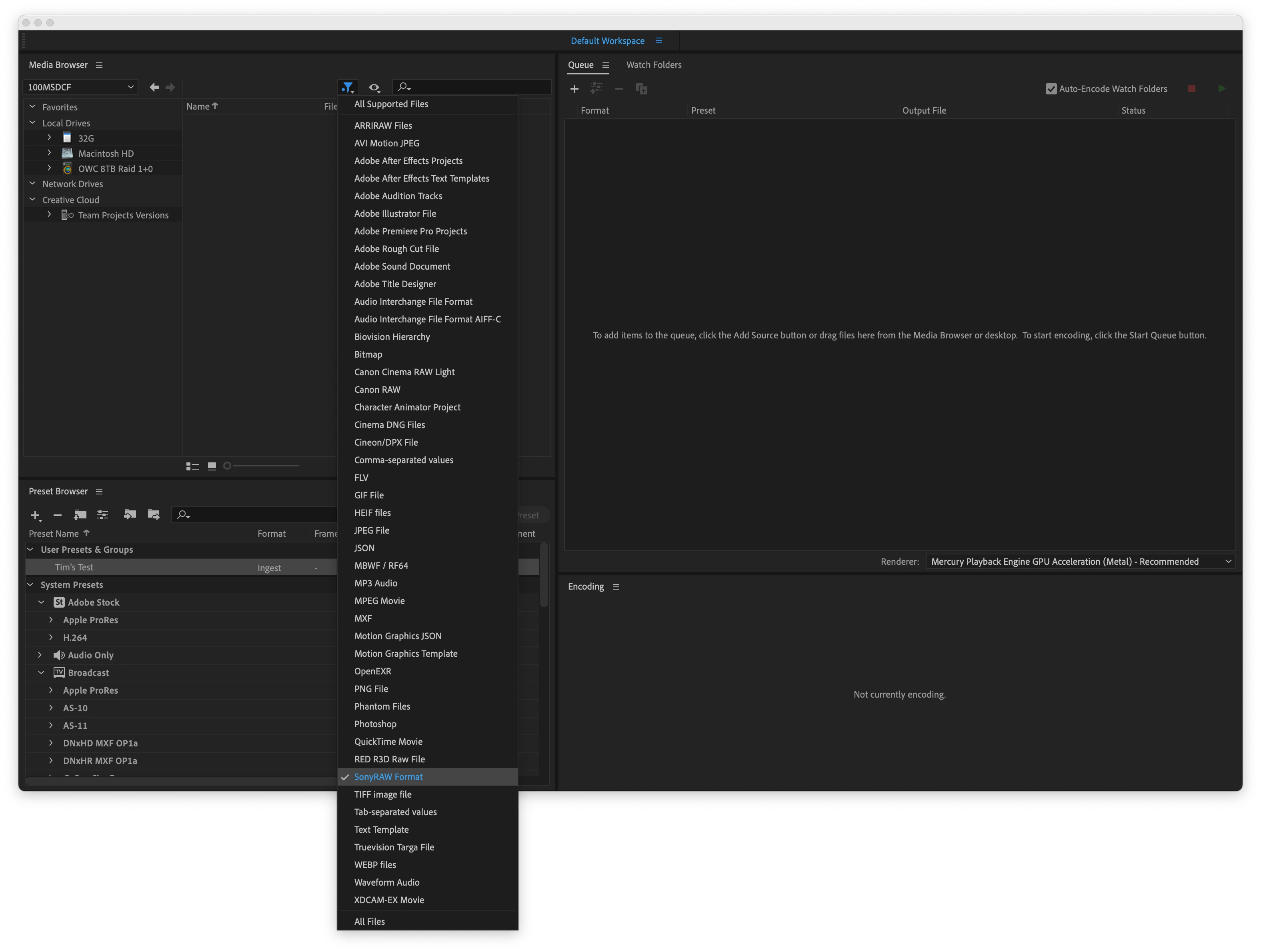Click the Media Browser back arrow

(154, 87)
